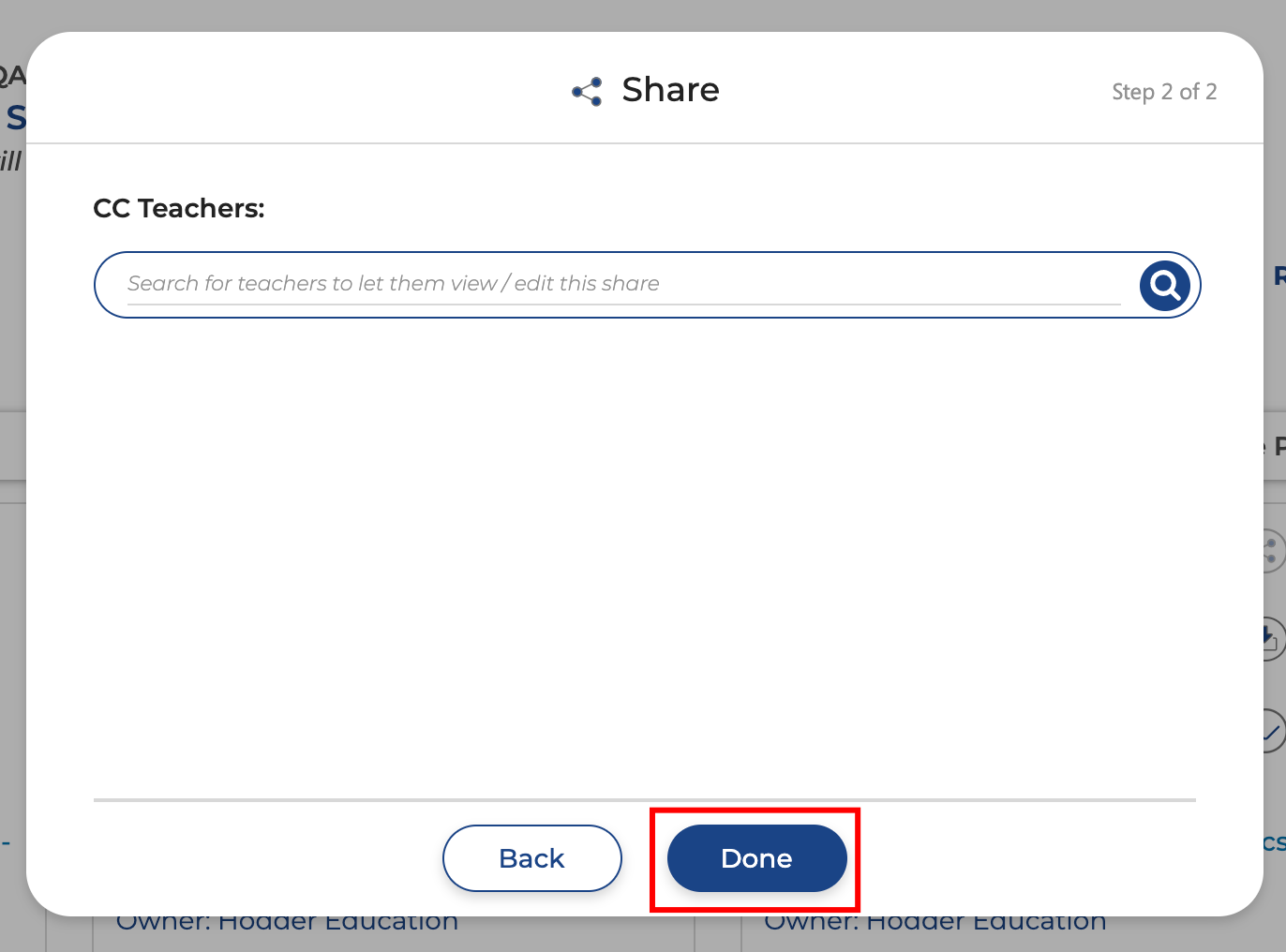Click the italic 'ill' text at left edge

point(11,162)
